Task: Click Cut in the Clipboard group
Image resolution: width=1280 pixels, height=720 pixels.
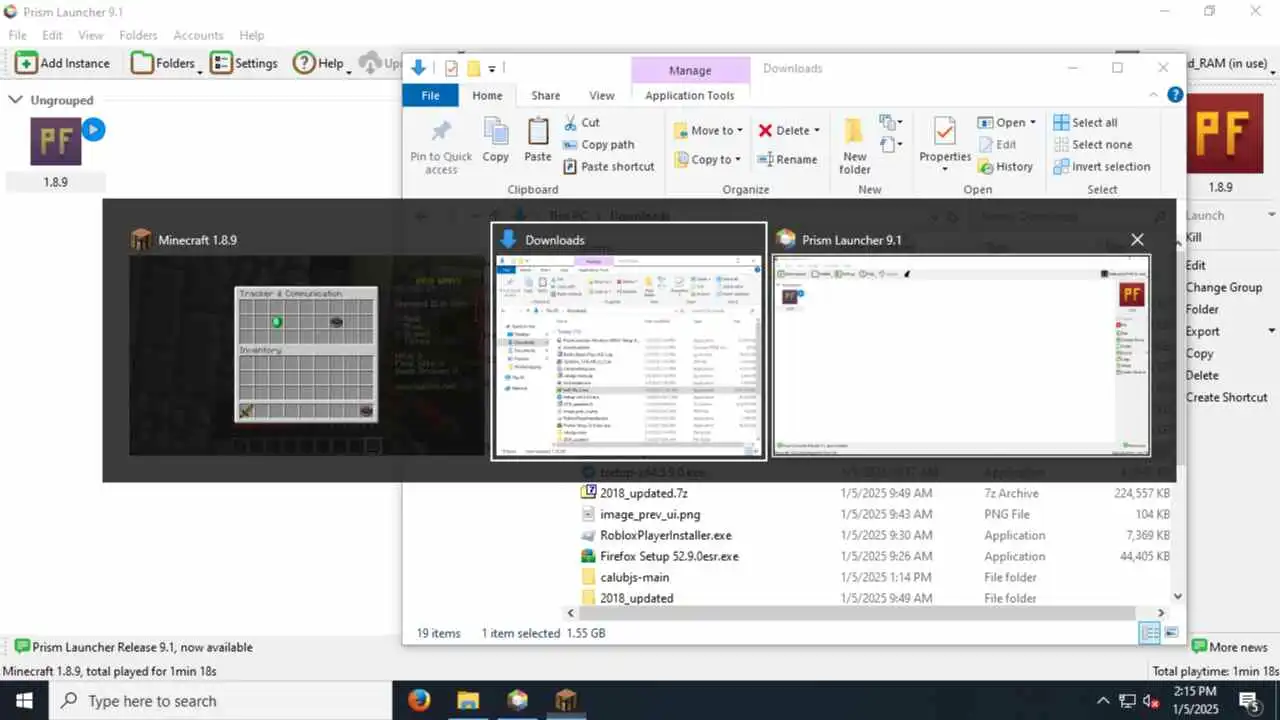Action: (x=581, y=122)
